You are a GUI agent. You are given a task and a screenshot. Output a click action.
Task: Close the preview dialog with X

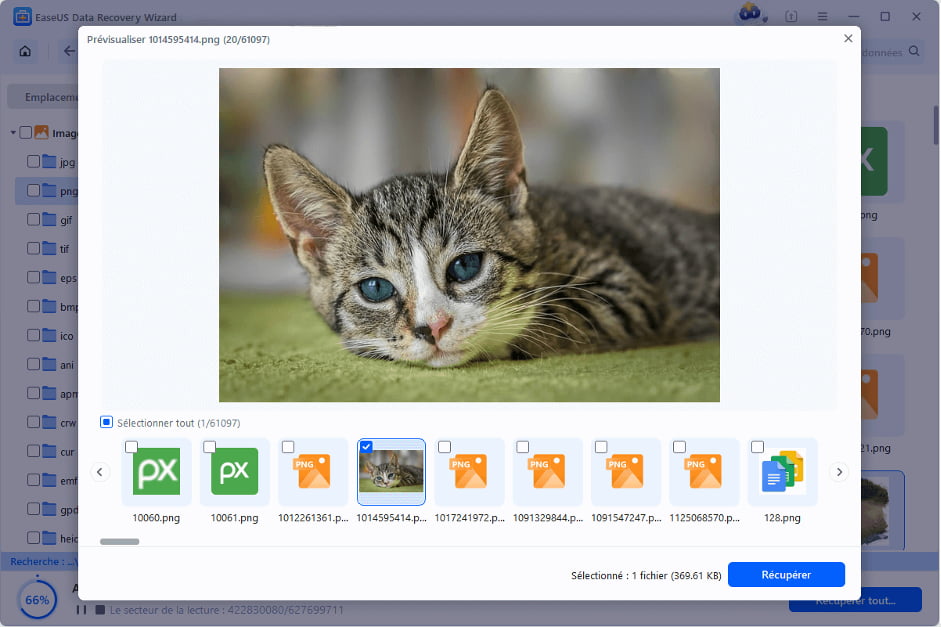click(x=848, y=38)
